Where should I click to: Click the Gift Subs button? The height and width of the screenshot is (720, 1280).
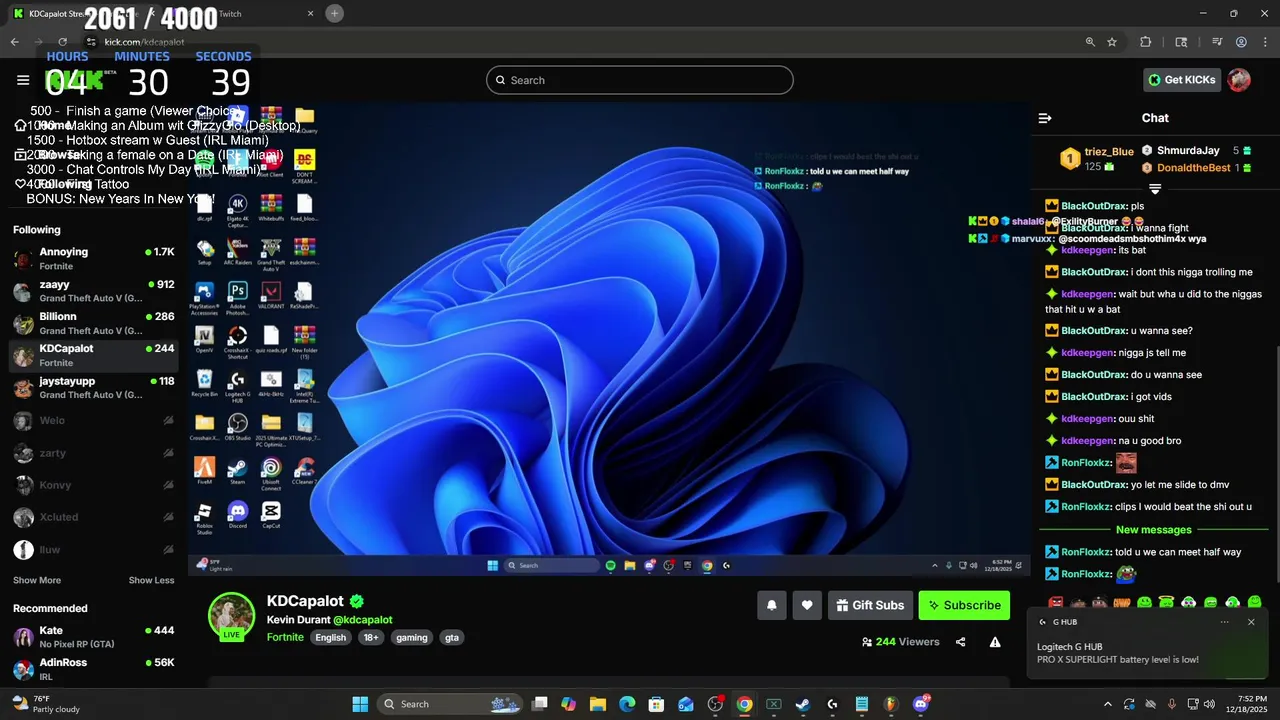point(870,605)
